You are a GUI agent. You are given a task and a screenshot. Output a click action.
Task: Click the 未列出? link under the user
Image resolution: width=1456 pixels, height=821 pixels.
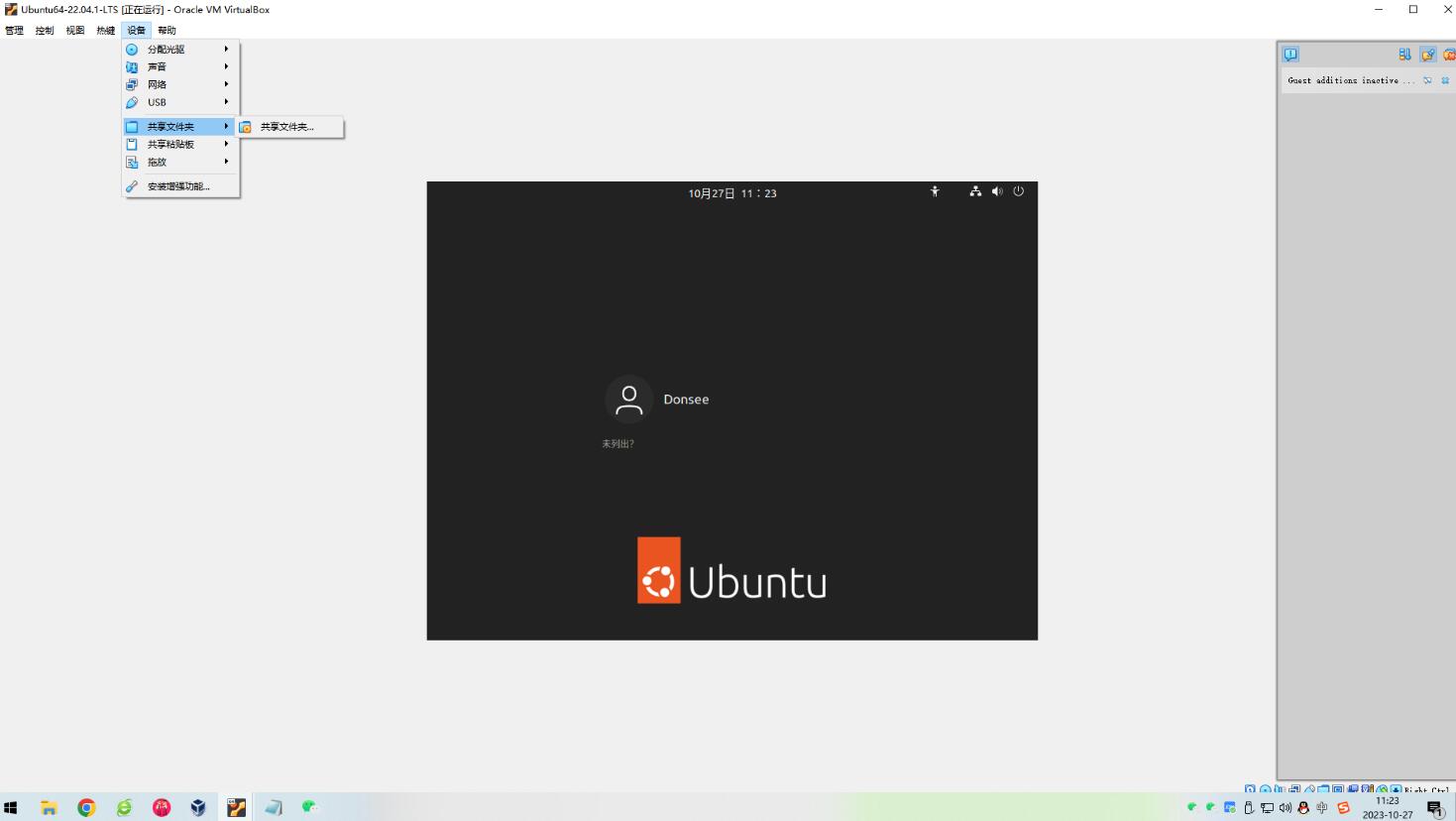click(617, 444)
